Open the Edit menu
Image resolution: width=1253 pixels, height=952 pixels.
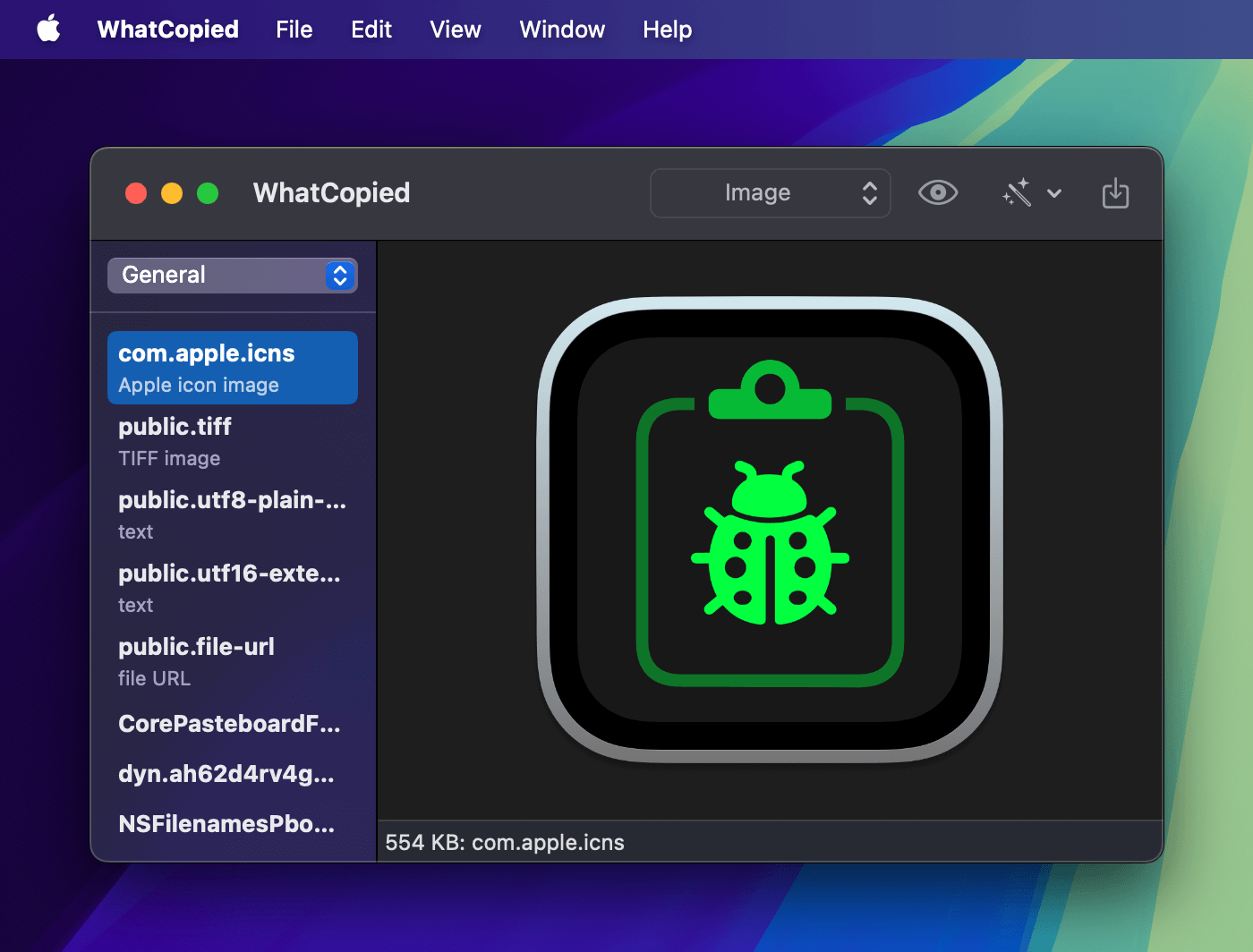point(371,30)
